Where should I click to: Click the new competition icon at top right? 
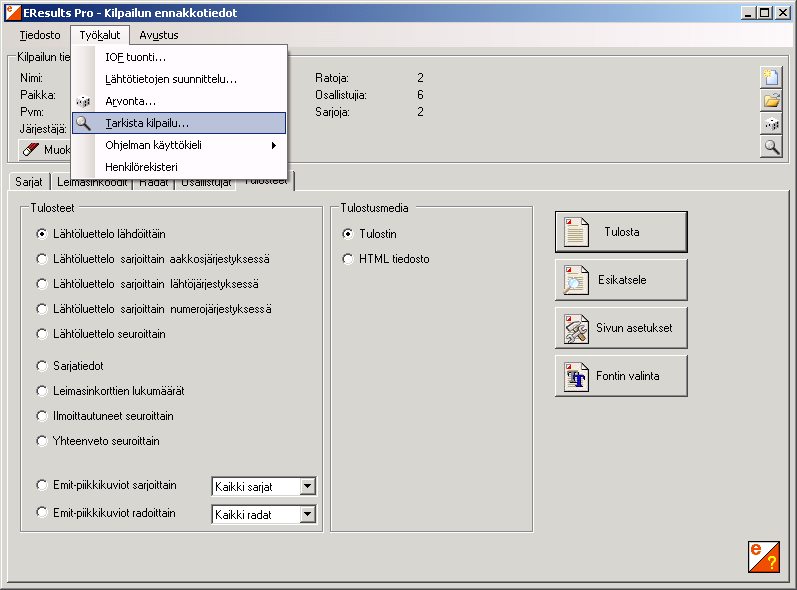point(771,77)
